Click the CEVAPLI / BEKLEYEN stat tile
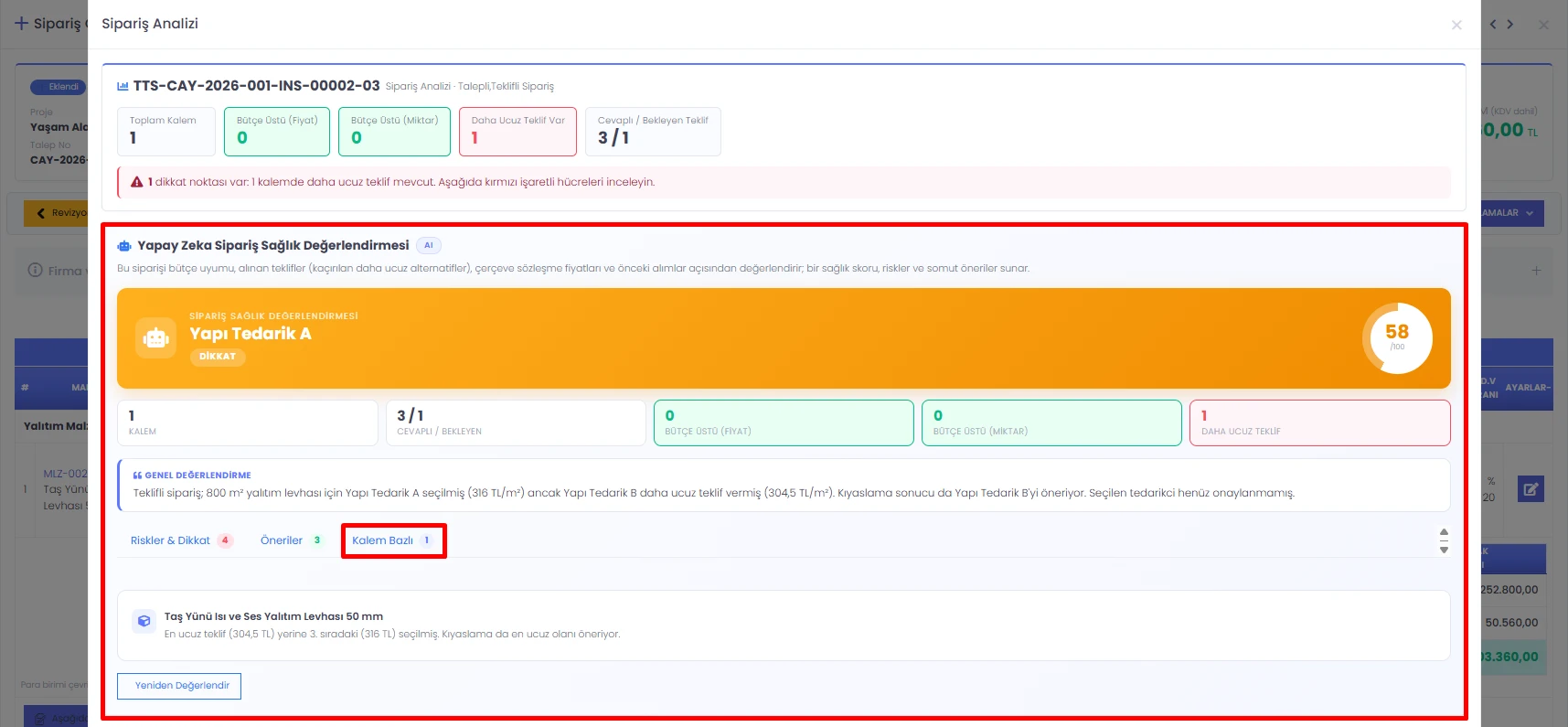 coord(516,422)
